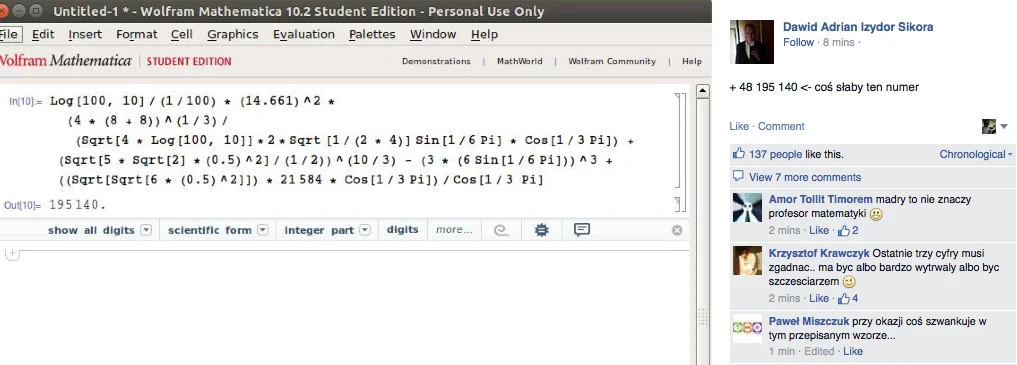The height and width of the screenshot is (365, 1017).
Task: Click the plus icon to add a new cell
Action: (x=10, y=254)
